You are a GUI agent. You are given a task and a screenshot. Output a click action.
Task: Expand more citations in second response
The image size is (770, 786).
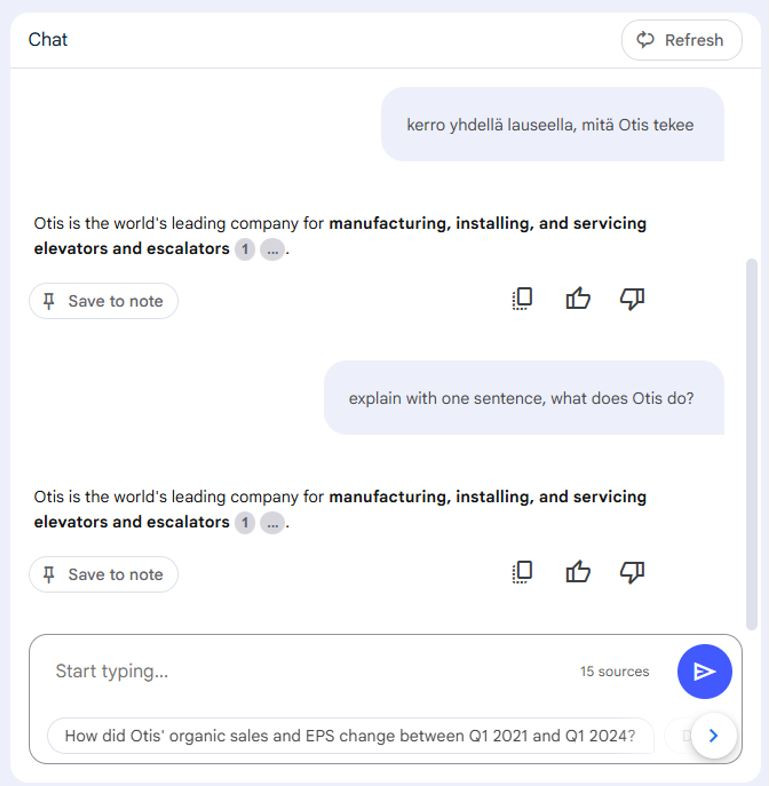click(272, 523)
